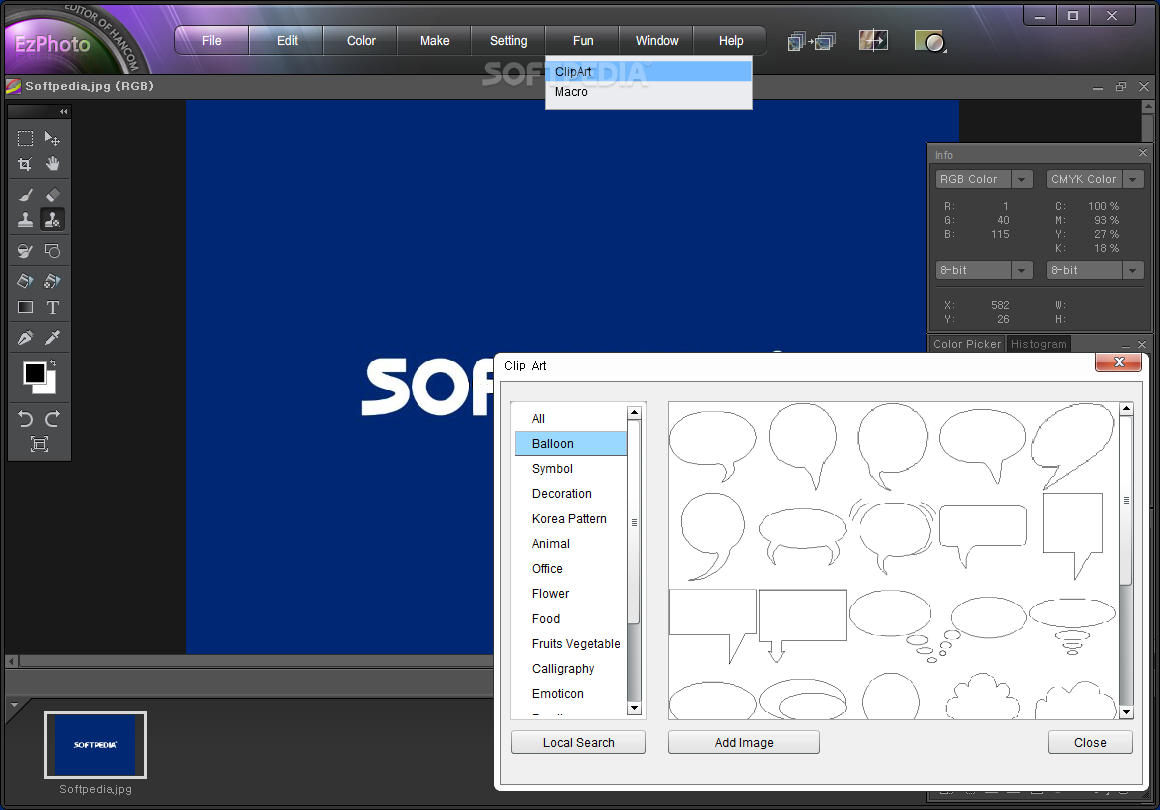Select the pattern fill bucket tool
Viewport: 1160px width, 810px height.
(x=53, y=281)
